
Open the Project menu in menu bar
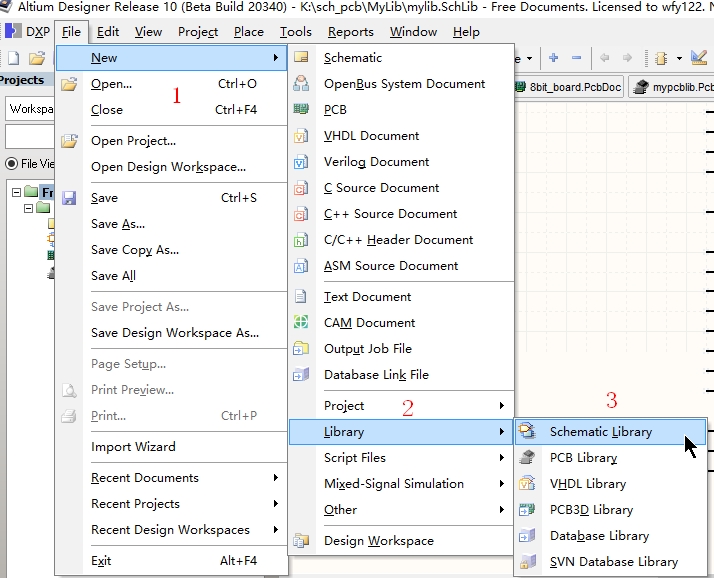tap(198, 32)
